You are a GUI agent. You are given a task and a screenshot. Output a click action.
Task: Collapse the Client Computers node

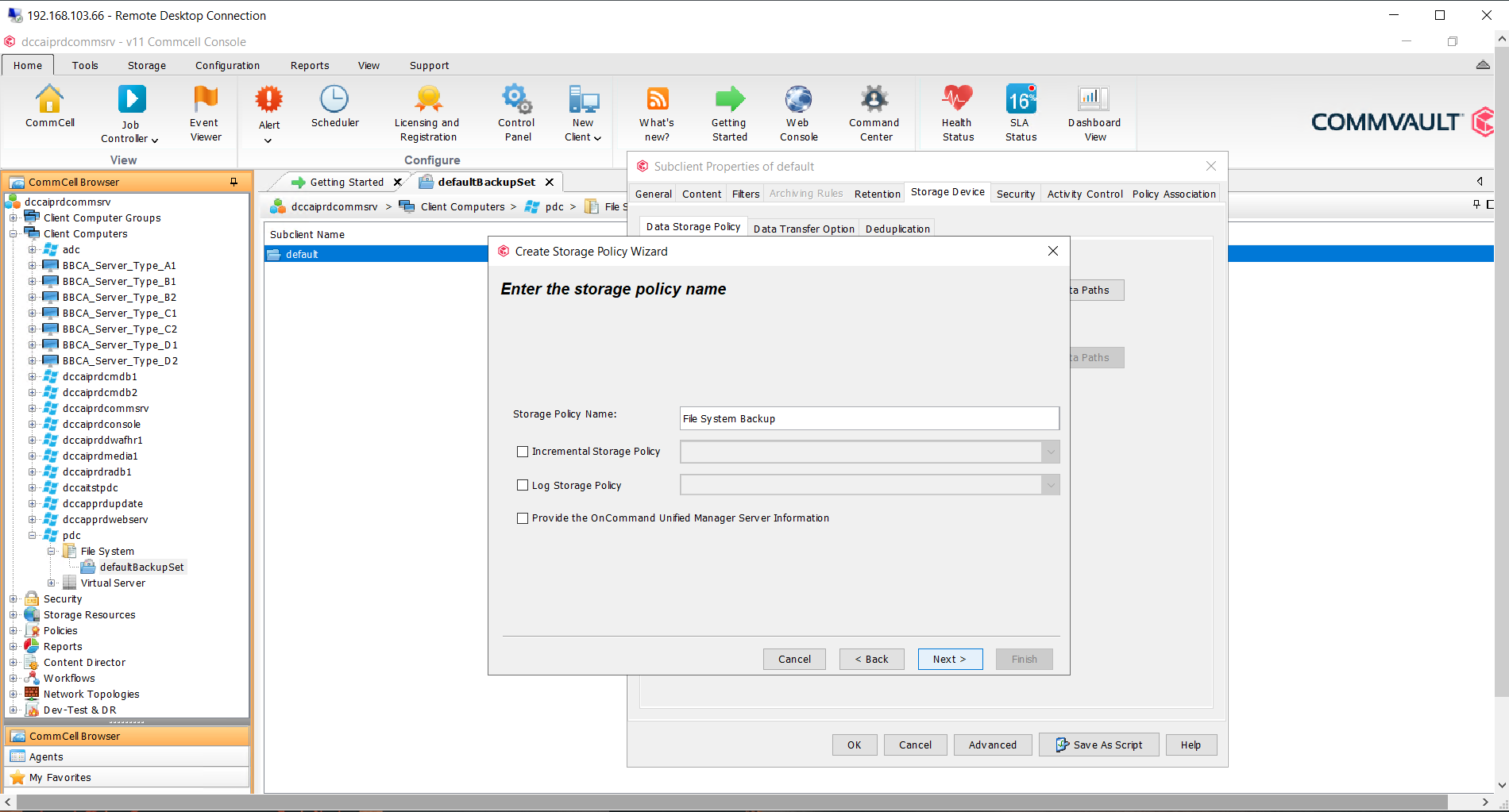click(x=14, y=233)
